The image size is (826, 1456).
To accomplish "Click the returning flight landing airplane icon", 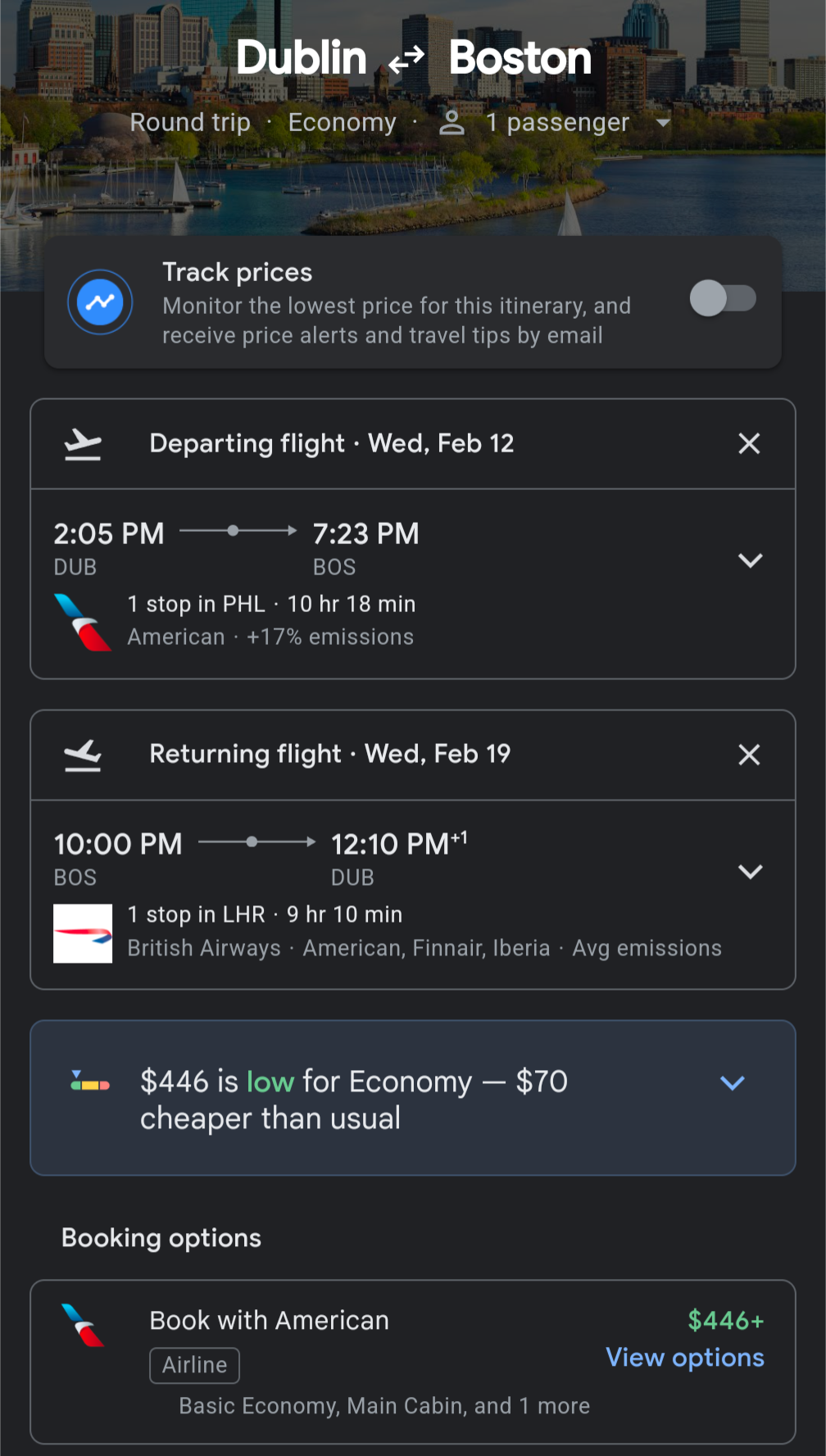I will 83,755.
